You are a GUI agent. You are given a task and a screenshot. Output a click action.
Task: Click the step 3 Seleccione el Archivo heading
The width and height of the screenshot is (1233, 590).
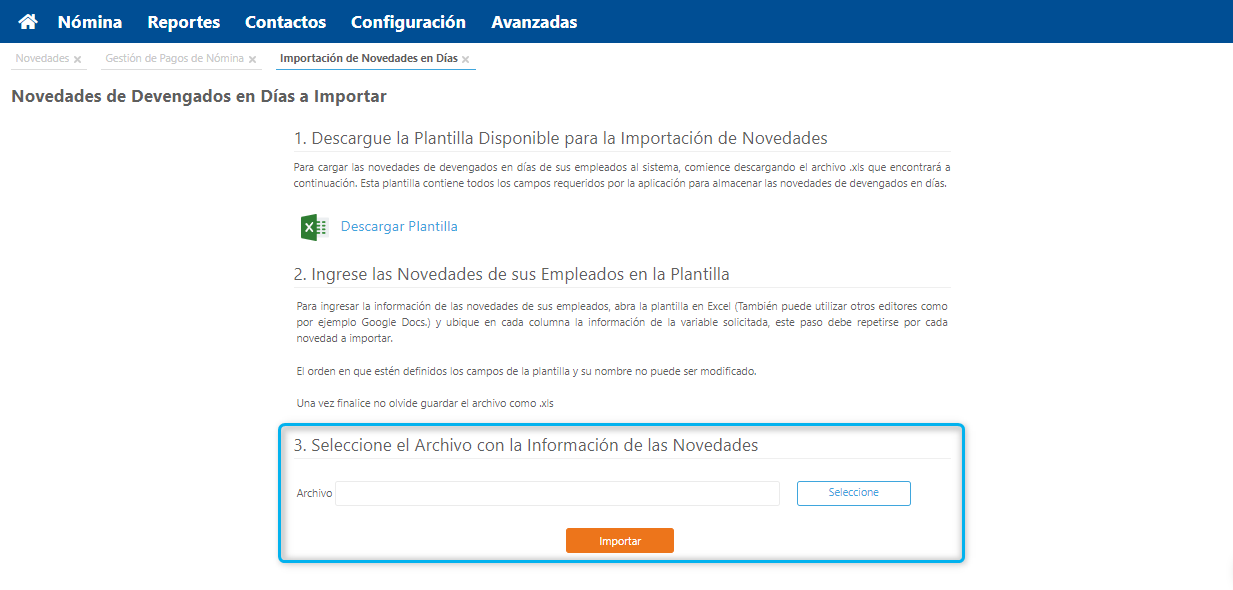[x=525, y=445]
